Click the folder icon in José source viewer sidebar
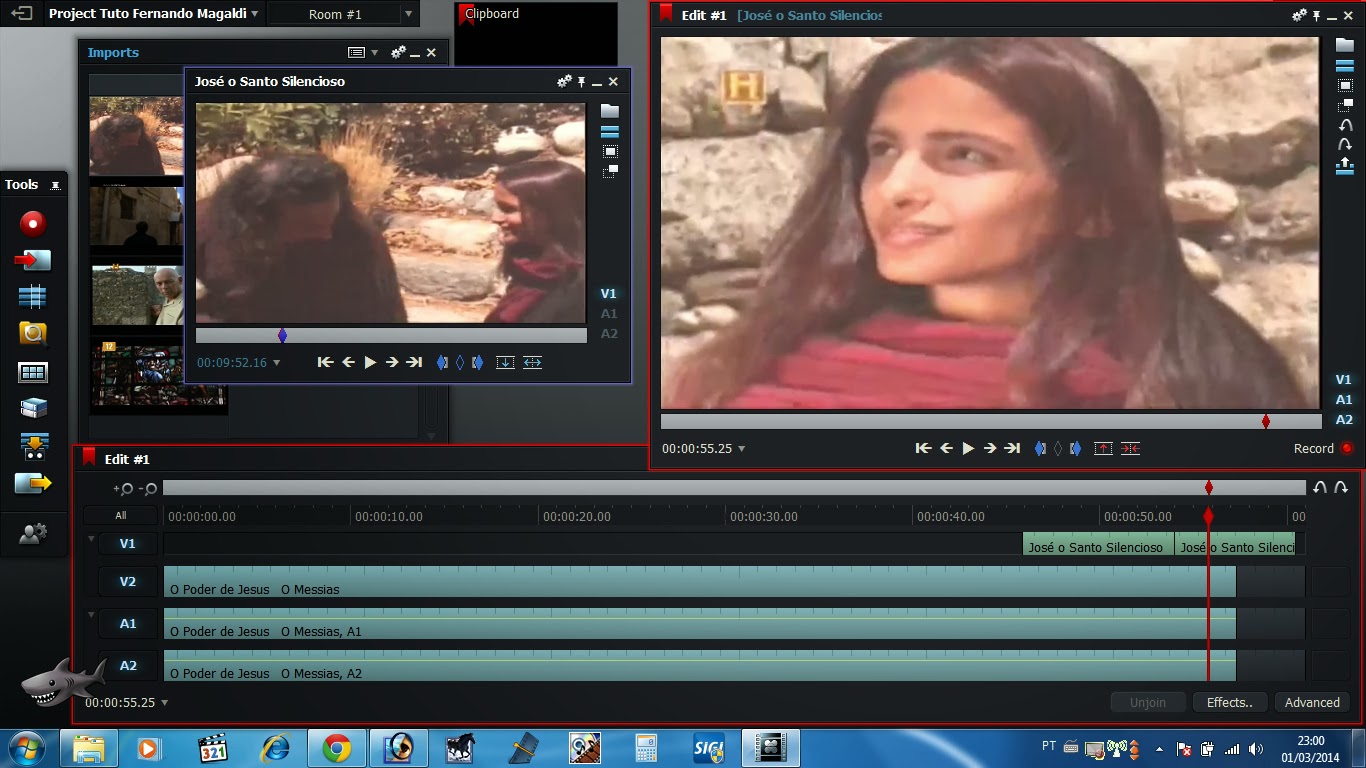The height and width of the screenshot is (768, 1366). (609, 111)
